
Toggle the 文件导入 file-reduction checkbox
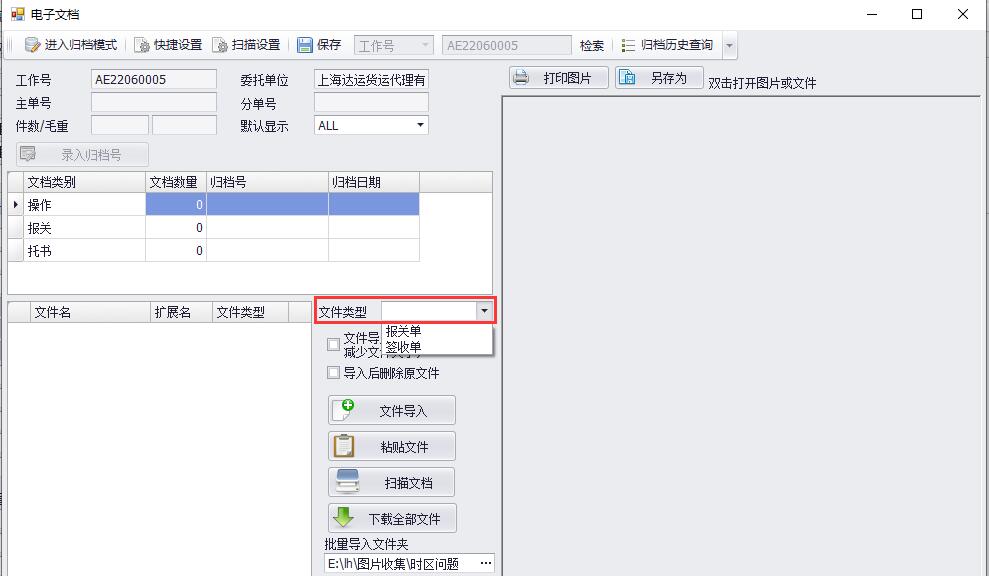[x=334, y=344]
